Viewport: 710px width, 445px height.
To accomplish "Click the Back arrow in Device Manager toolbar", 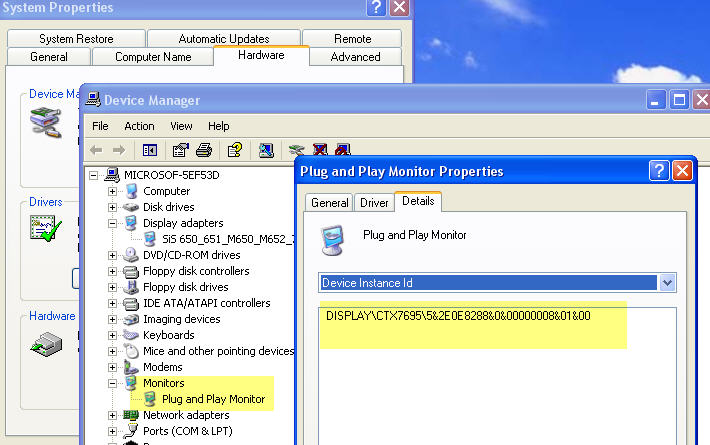I will click(96, 150).
